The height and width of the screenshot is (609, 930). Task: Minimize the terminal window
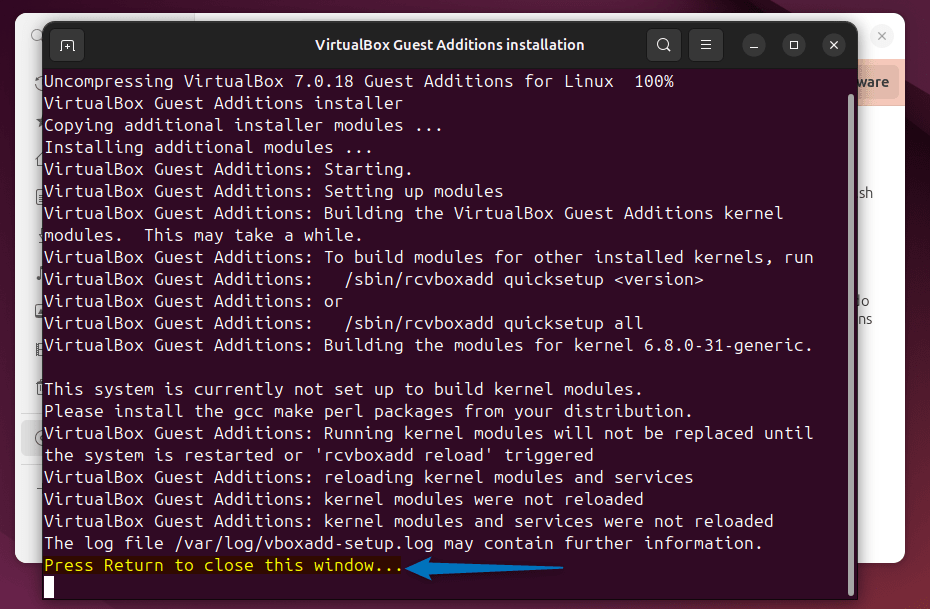tap(753, 45)
